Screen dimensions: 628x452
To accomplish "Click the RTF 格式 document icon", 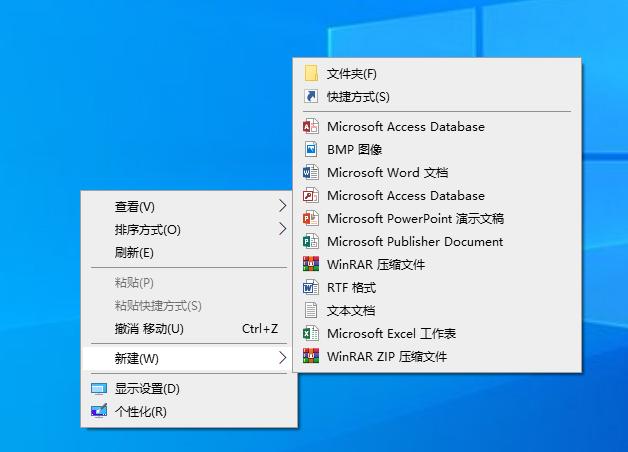I will coord(311,287).
